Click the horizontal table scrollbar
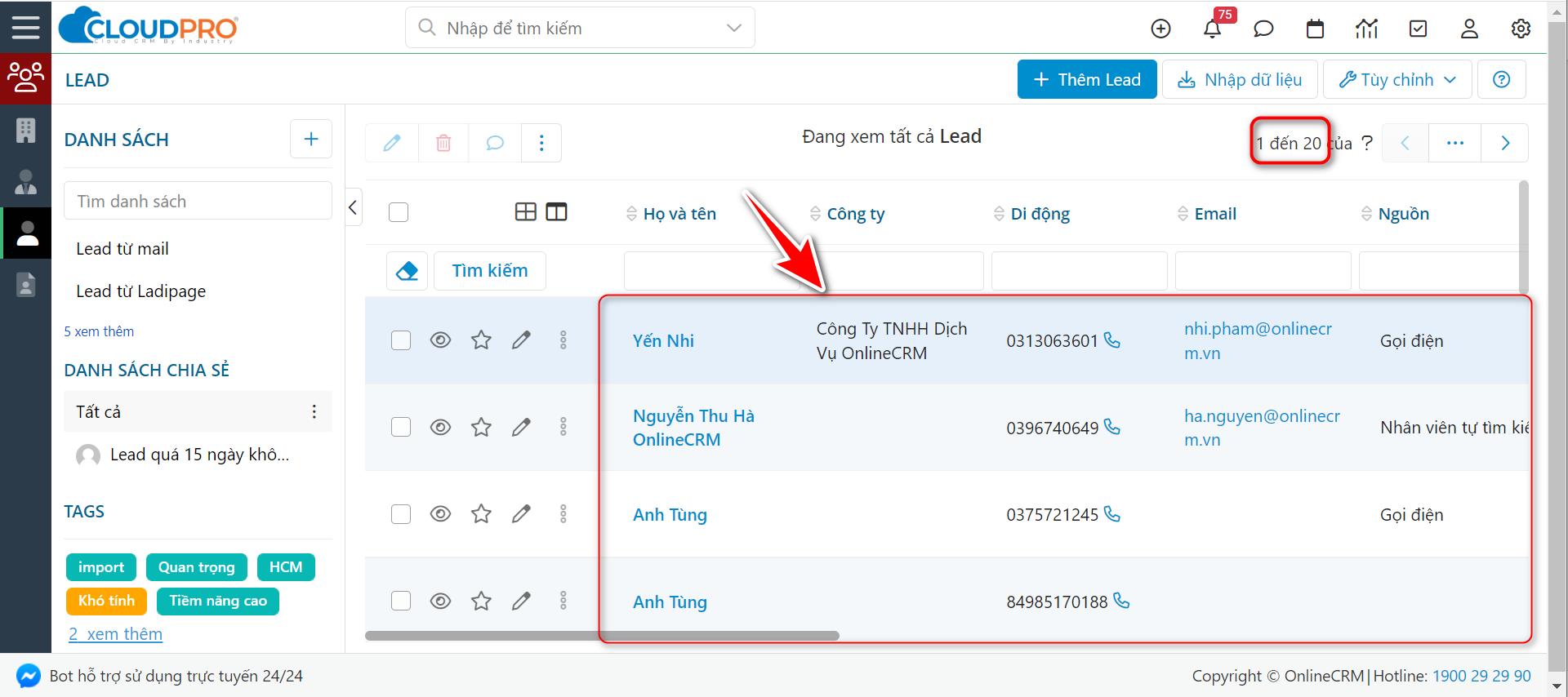The width and height of the screenshot is (1568, 697). [x=602, y=636]
